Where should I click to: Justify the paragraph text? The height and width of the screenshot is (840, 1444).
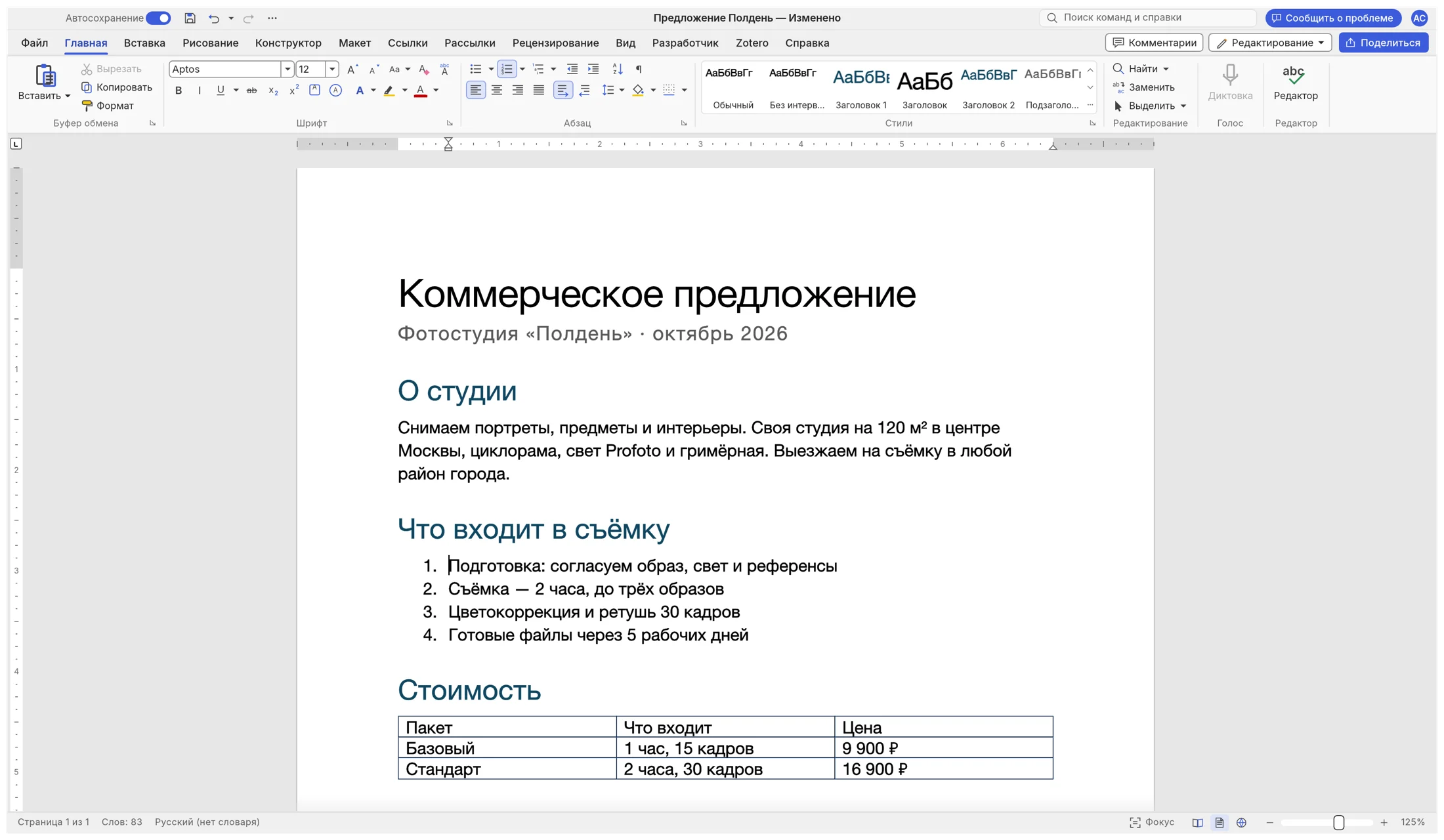click(539, 91)
